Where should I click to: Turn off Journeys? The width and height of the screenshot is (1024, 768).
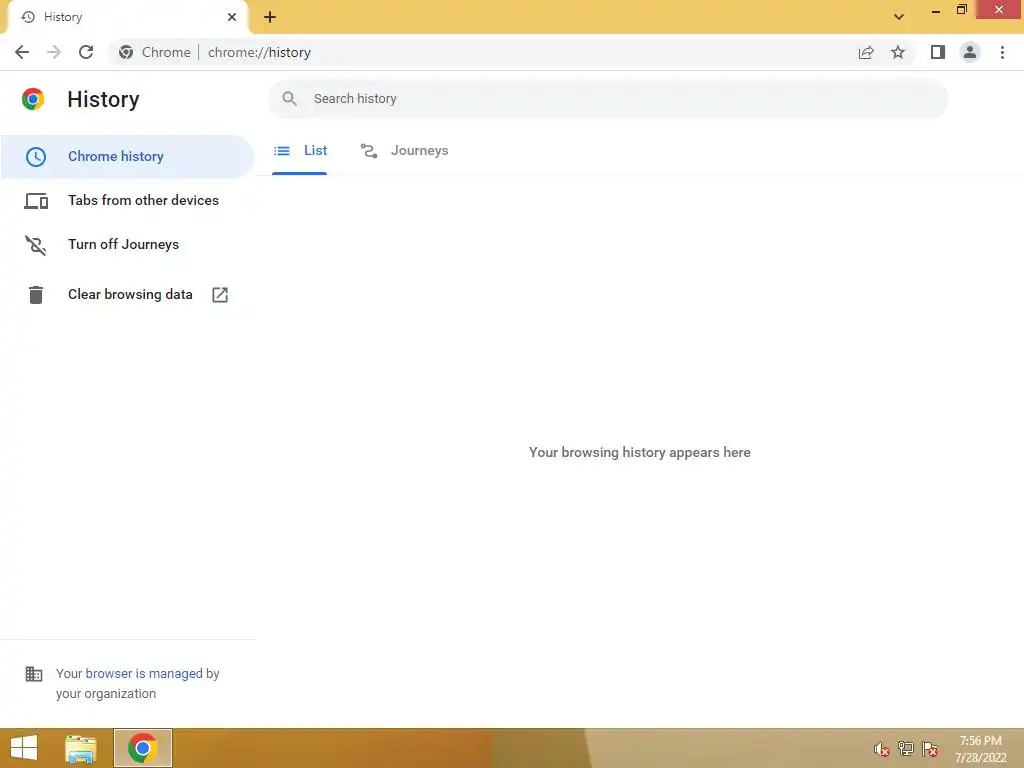(127, 244)
